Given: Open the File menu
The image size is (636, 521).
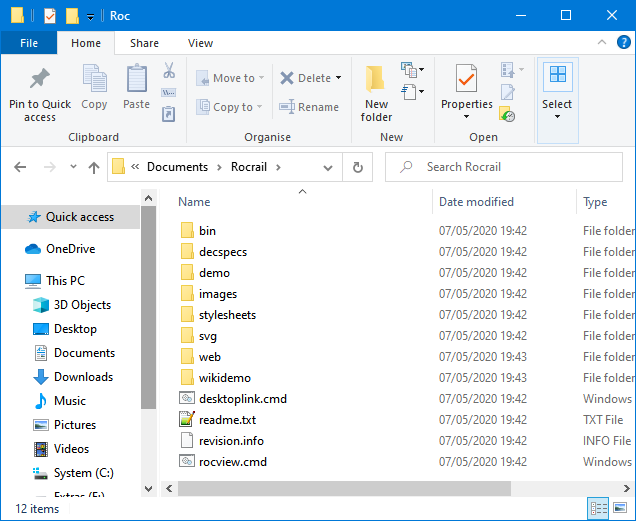Looking at the screenshot, I should coord(29,43).
